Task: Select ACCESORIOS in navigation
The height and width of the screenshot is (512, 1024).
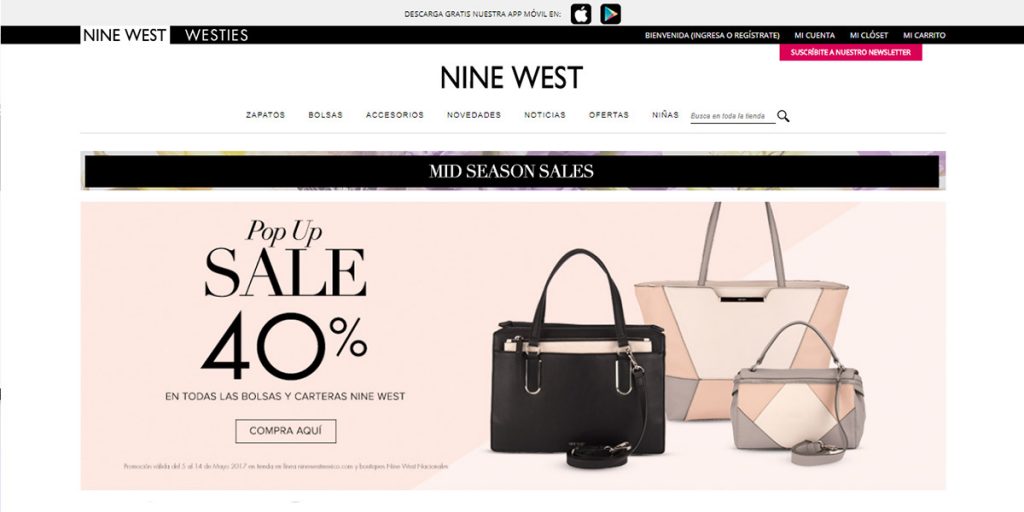Action: coord(394,115)
